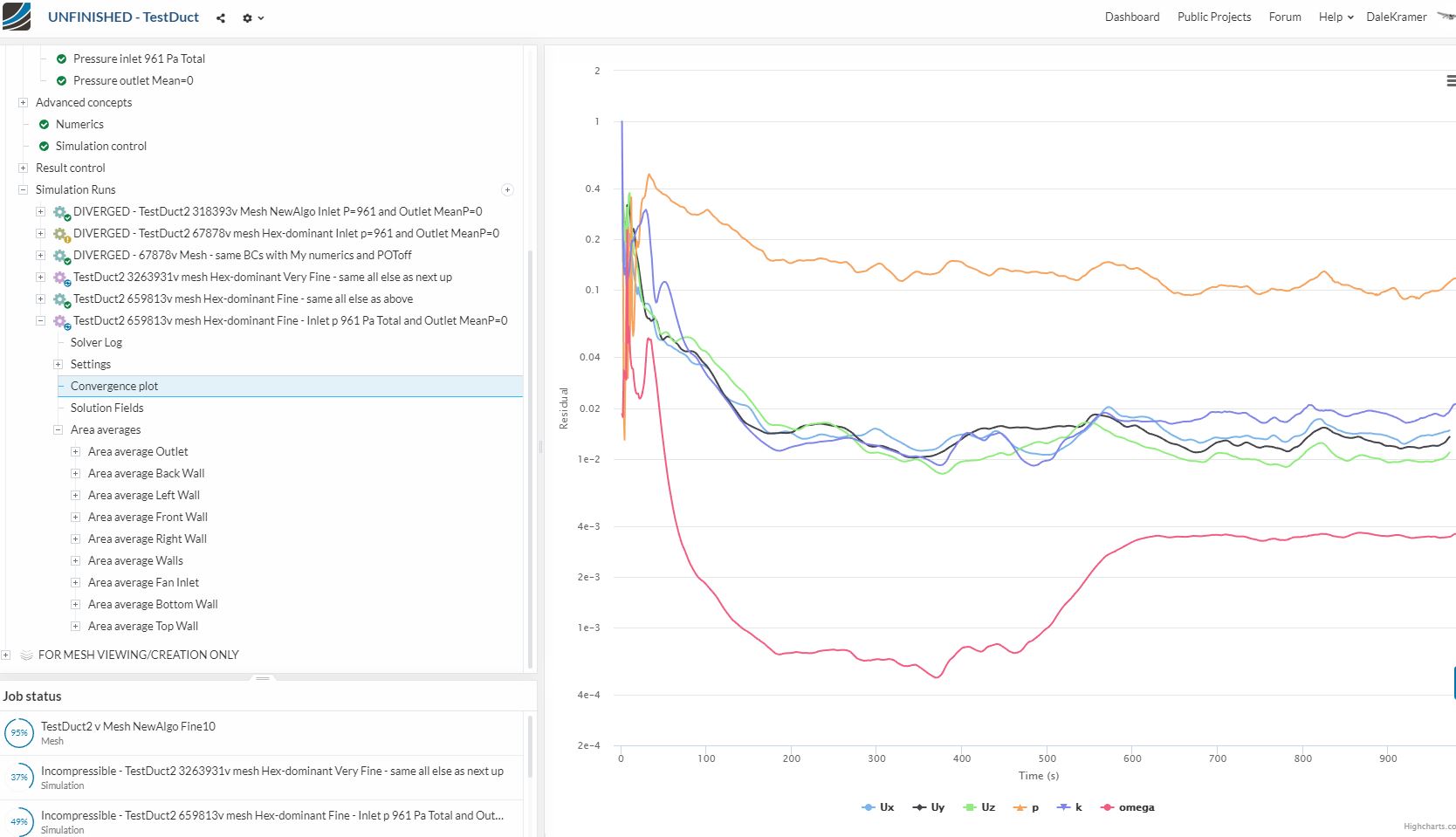Viewport: 1456px width, 837px height.
Task: Expand the Advanced concepts tree node
Action: click(23, 102)
